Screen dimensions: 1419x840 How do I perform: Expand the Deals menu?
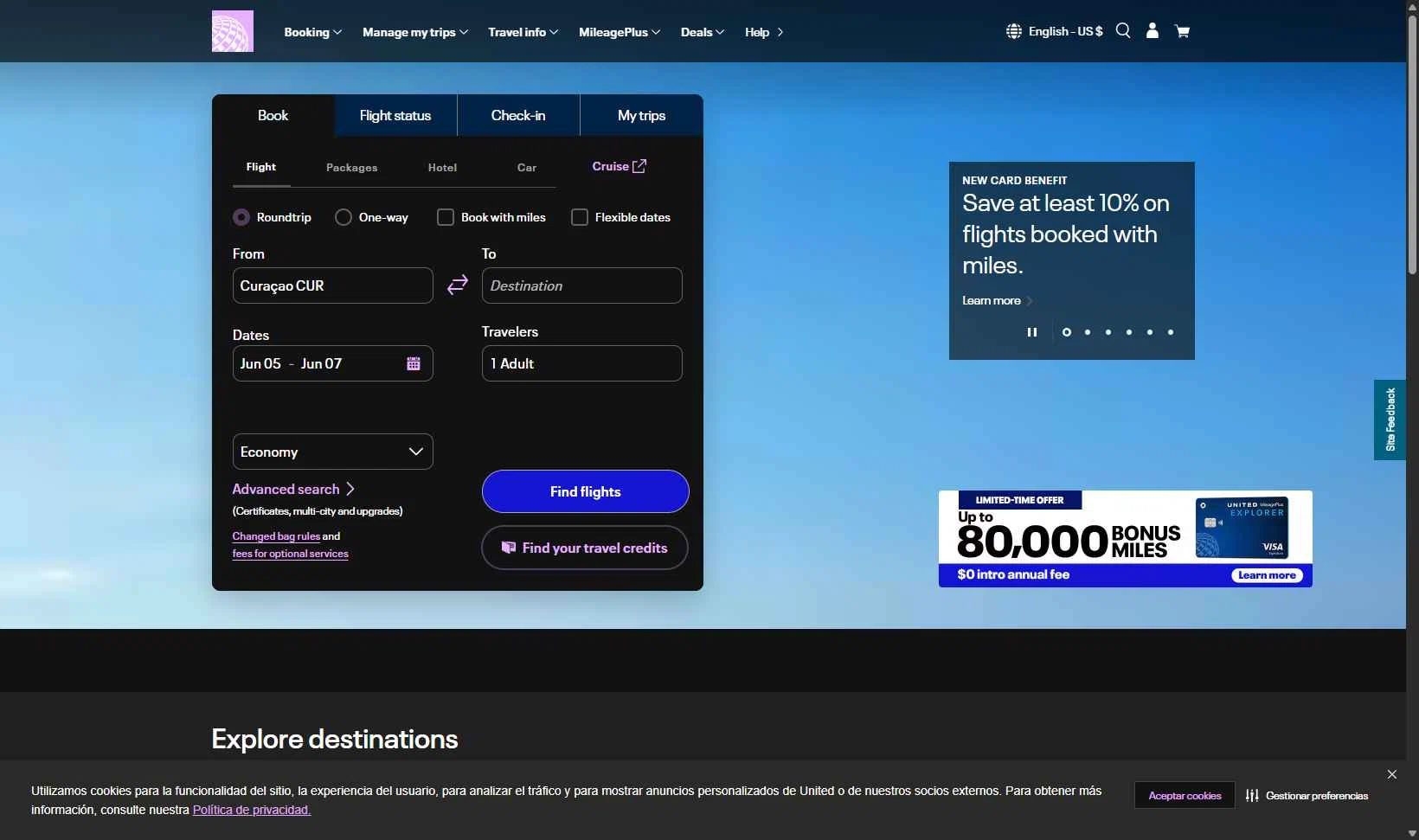point(703,32)
